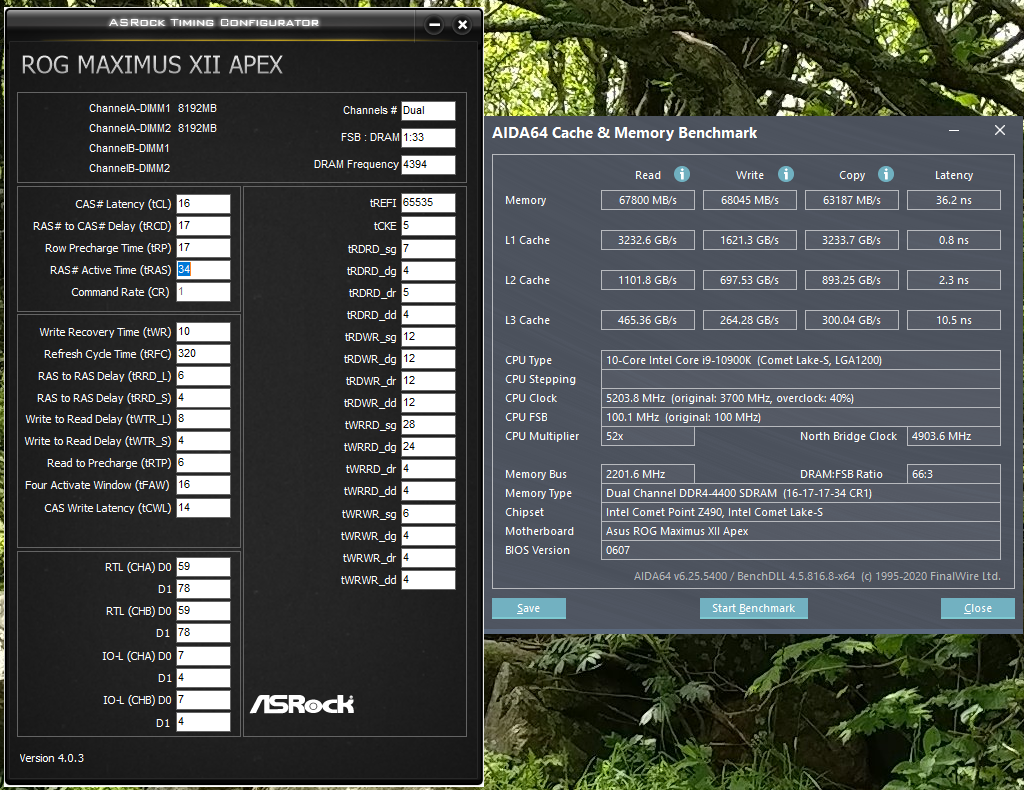Click the RTL (CHA) D0 field
1024x790 pixels.
203,567
